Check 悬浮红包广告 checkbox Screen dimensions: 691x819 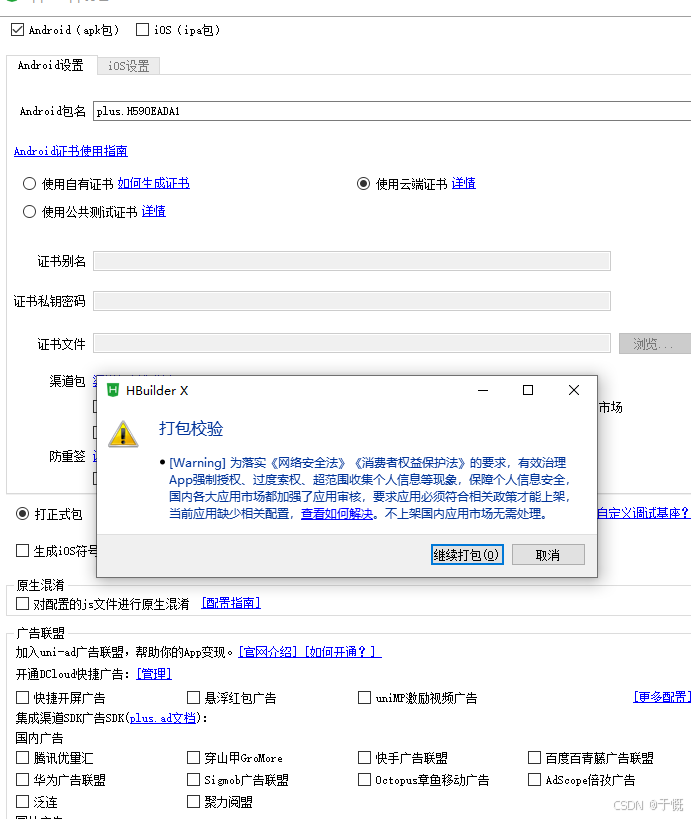pyautogui.click(x=193, y=697)
